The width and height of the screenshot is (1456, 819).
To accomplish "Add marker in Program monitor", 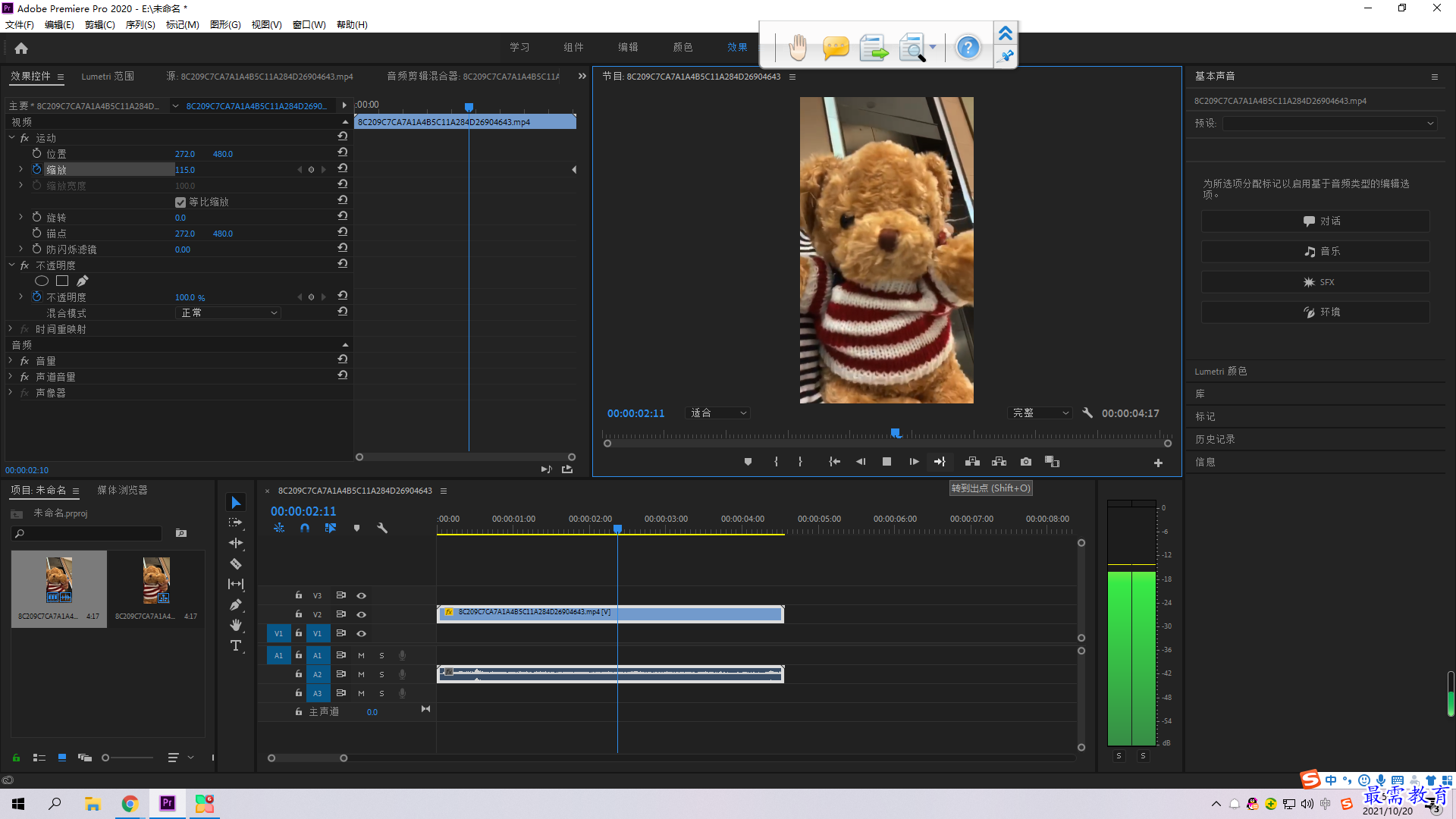I will click(x=748, y=462).
